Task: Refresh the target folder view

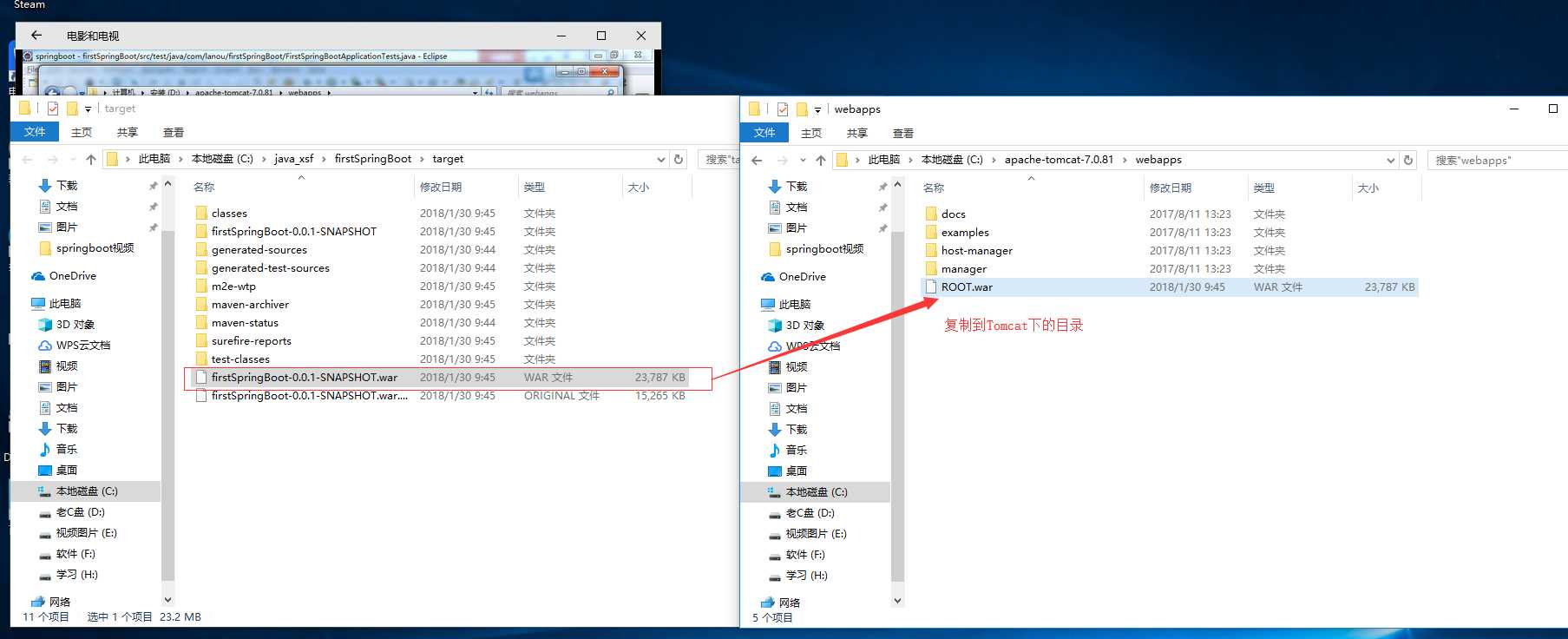Action: (679, 159)
